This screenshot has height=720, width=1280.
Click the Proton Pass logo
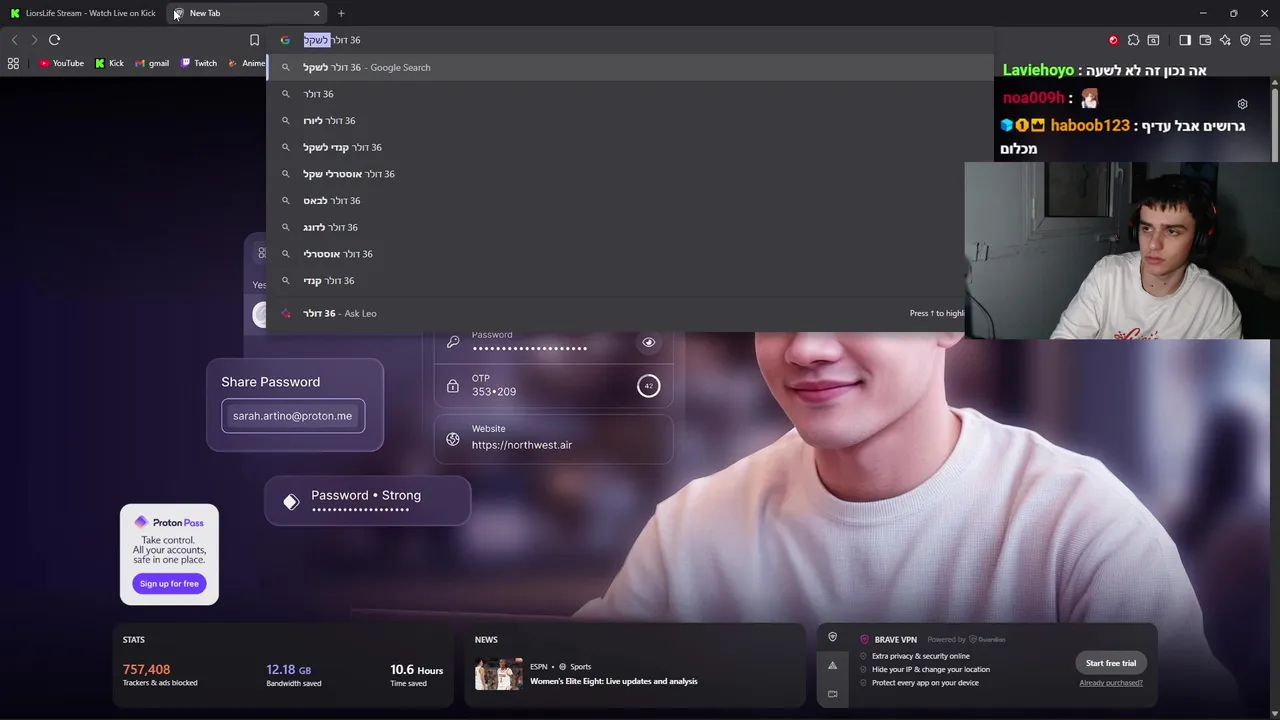click(169, 522)
